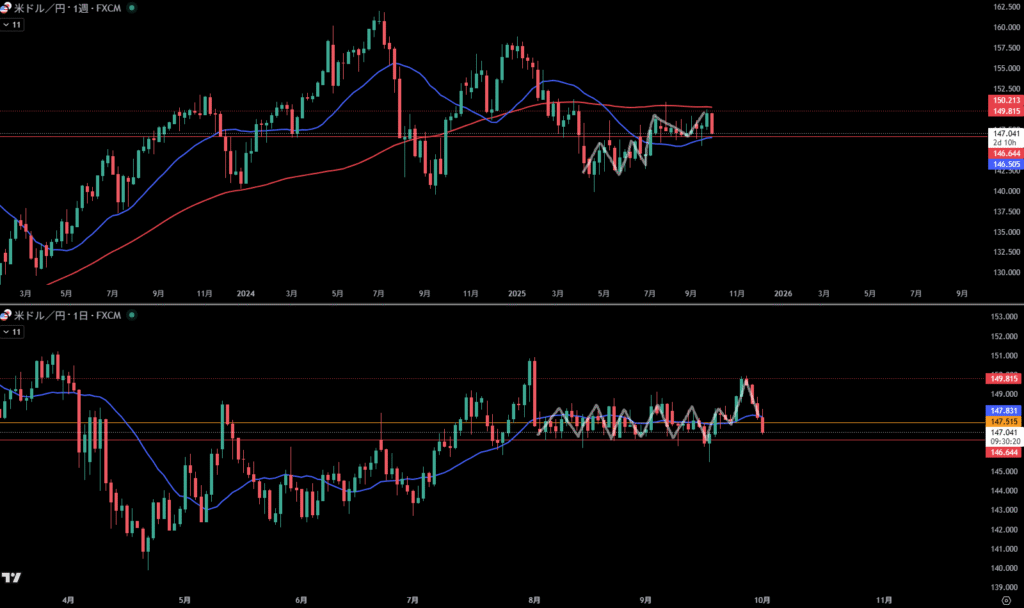
Task: Open symbol search from the 米ドル/円 1日 title
Action: coord(70,316)
